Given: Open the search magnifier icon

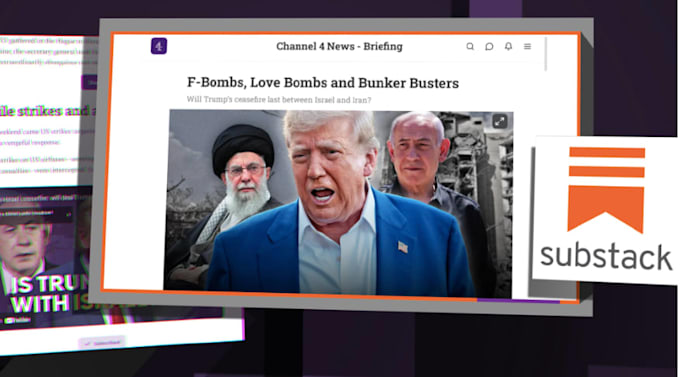Looking at the screenshot, I should coord(470,46).
